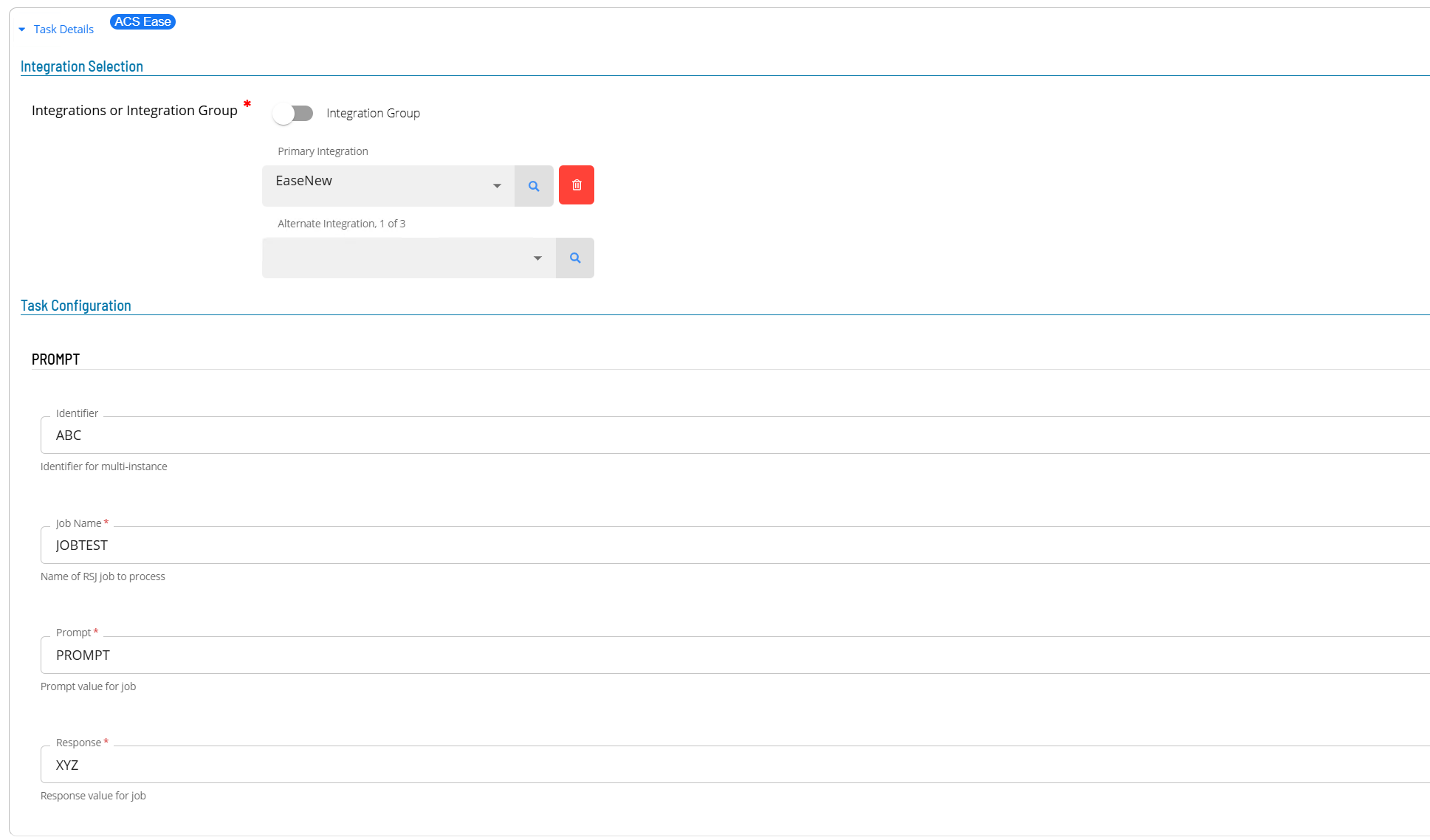Viewport: 1430px width, 840px height.
Task: Click into the Prompt field with PROMPT
Action: [x=735, y=655]
